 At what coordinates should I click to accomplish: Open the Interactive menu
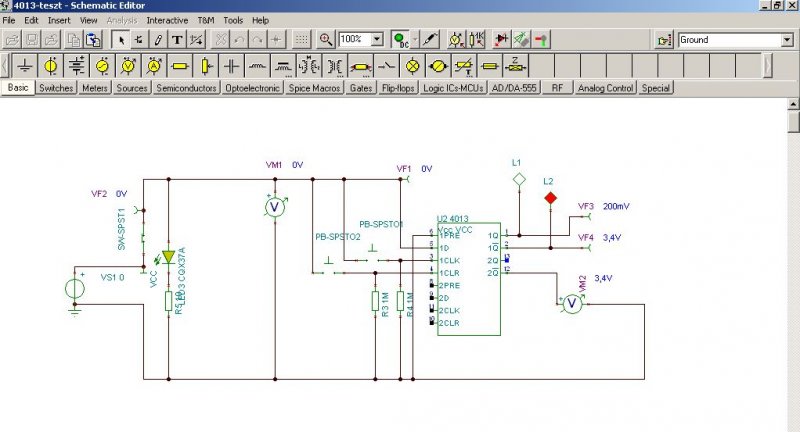pos(167,20)
